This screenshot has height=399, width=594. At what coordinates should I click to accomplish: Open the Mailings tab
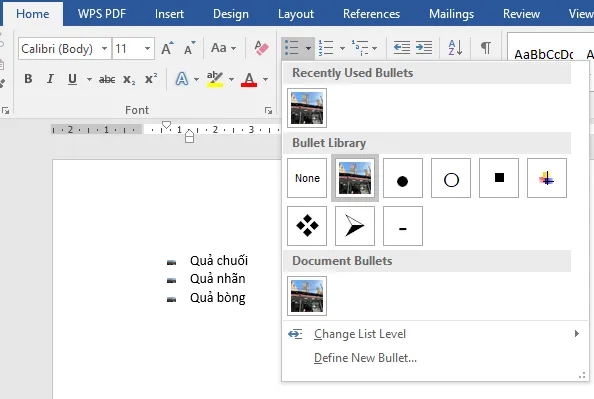coord(451,14)
